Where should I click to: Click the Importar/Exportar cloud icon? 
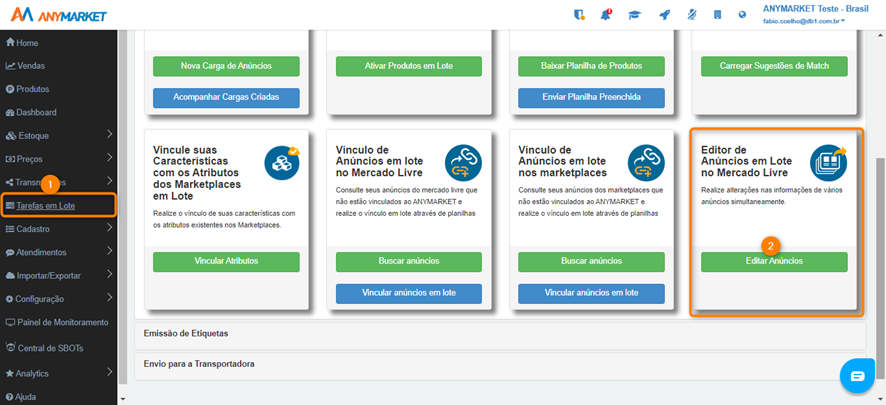click(x=10, y=276)
